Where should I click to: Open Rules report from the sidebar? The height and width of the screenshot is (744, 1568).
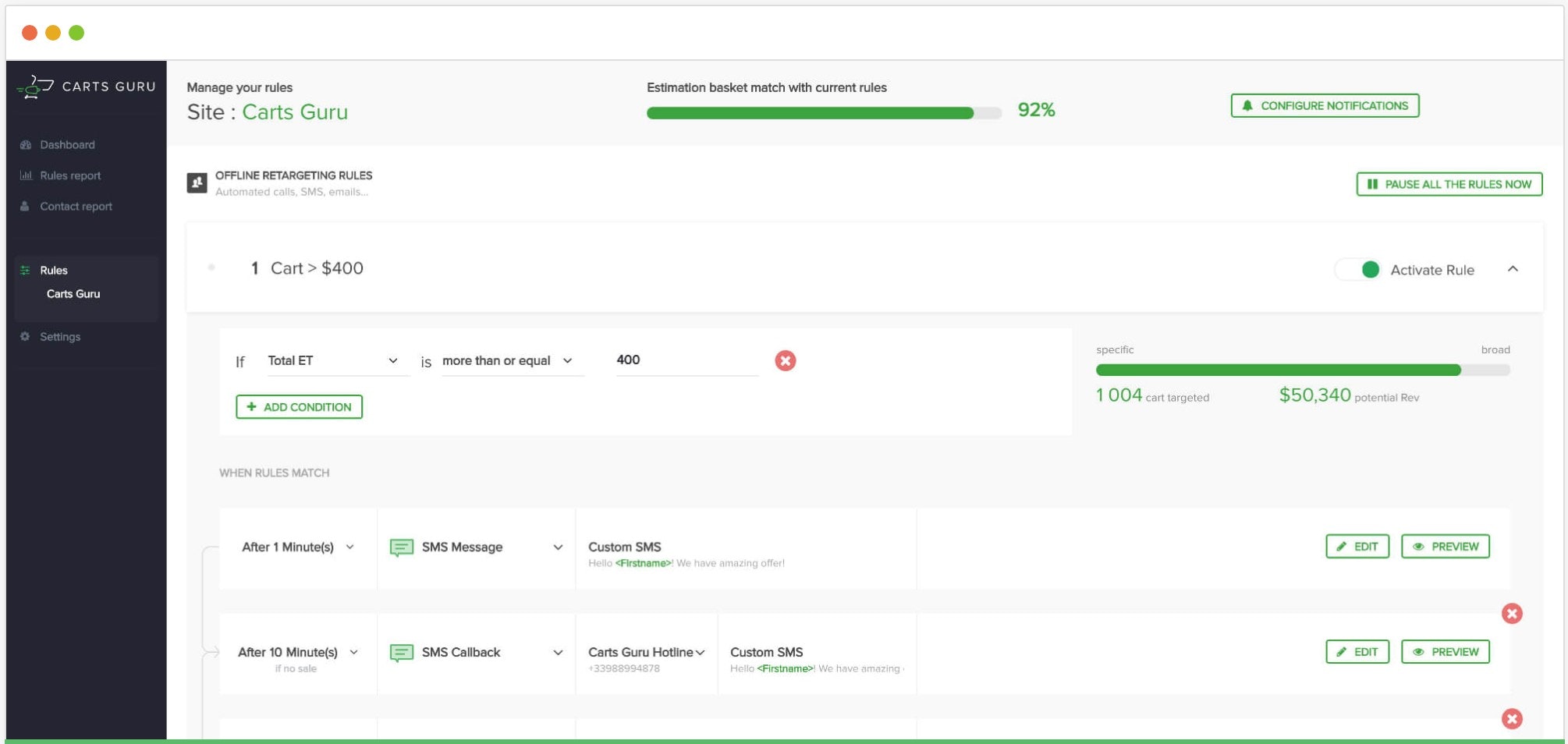pyautogui.click(x=70, y=175)
